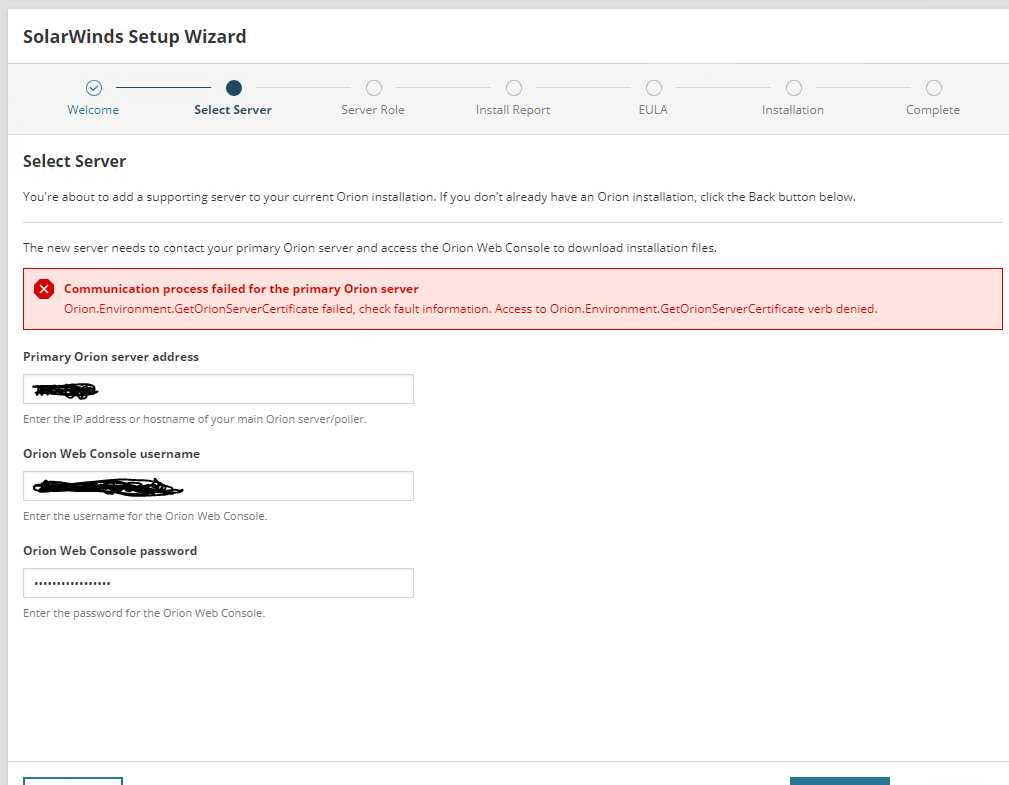Click the GetOrionServerCertificate verb denied error detail
This screenshot has height=785, width=1009.
[x=470, y=309]
